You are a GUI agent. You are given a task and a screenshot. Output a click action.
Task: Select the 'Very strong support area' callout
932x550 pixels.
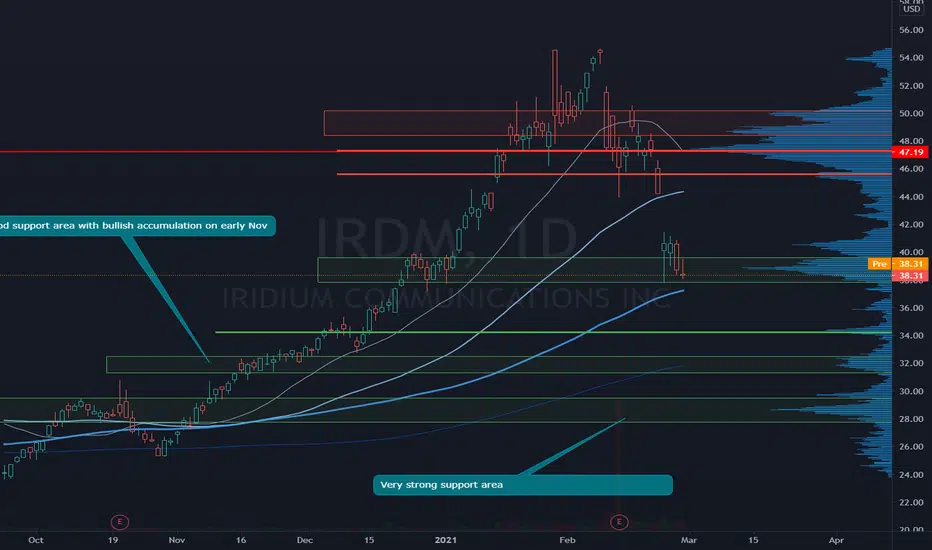pos(522,485)
